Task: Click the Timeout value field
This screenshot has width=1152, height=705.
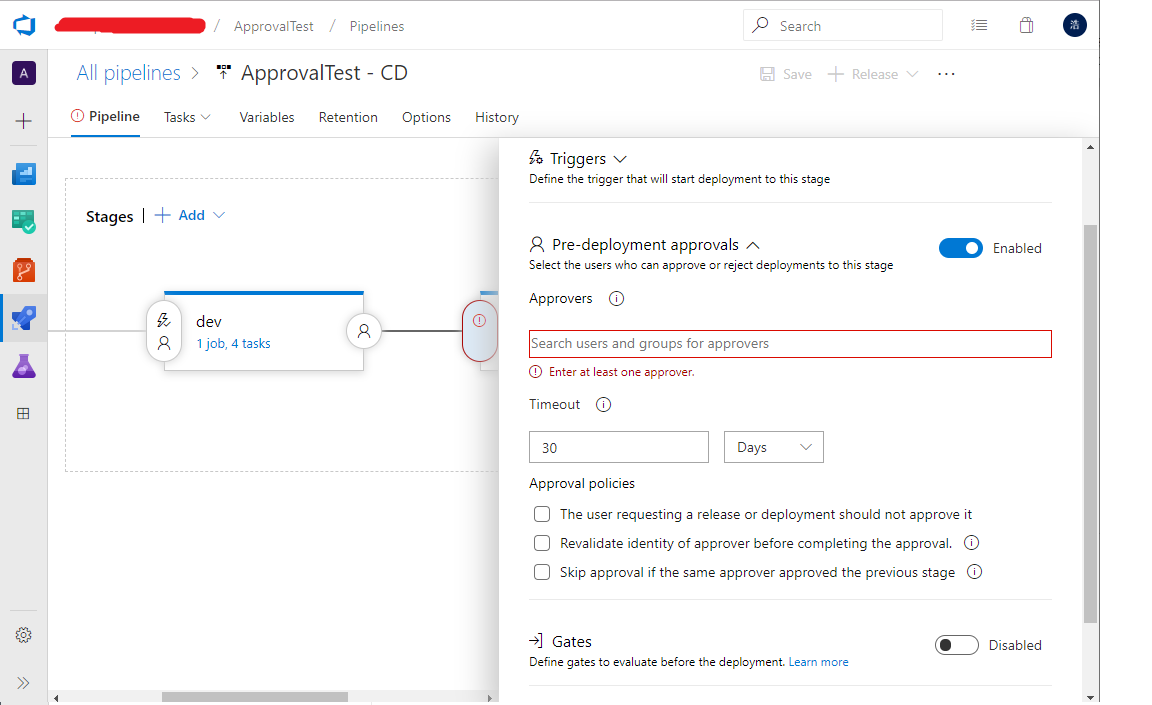Action: 619,447
